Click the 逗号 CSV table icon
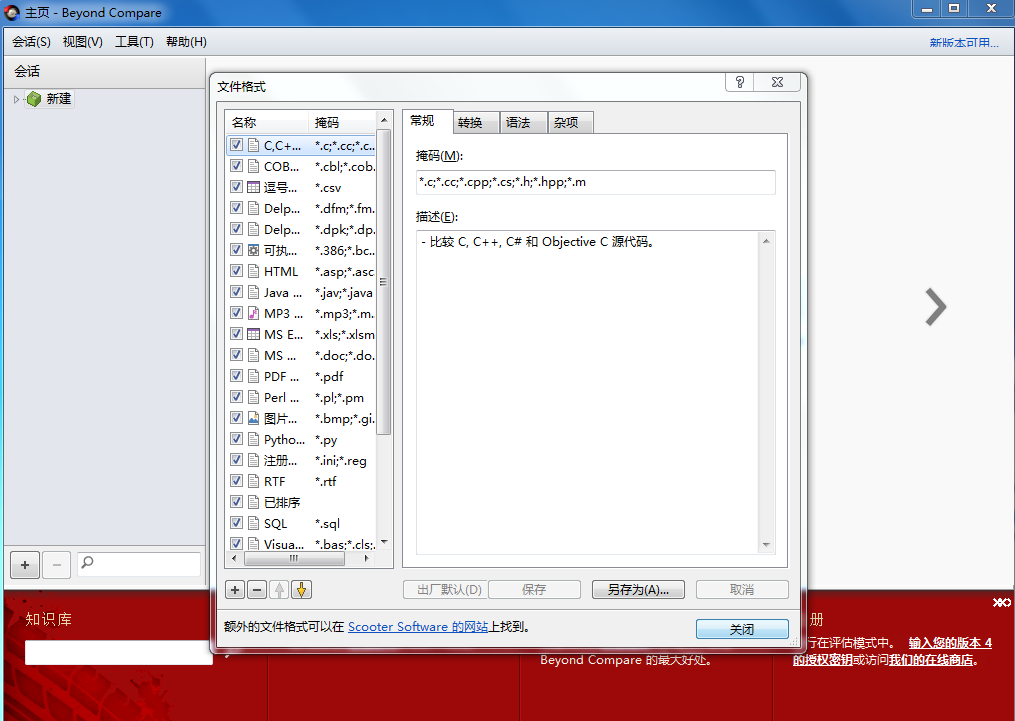1015x721 pixels. 254,187
